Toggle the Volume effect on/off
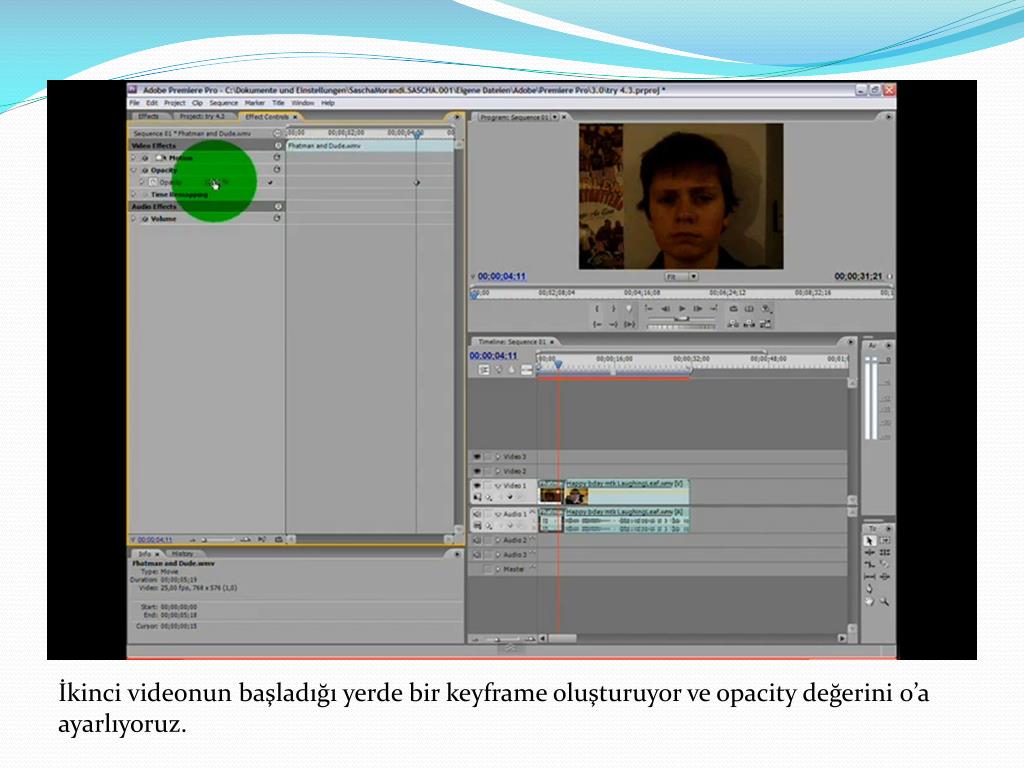Viewport: 1024px width, 768px height. tap(145, 219)
